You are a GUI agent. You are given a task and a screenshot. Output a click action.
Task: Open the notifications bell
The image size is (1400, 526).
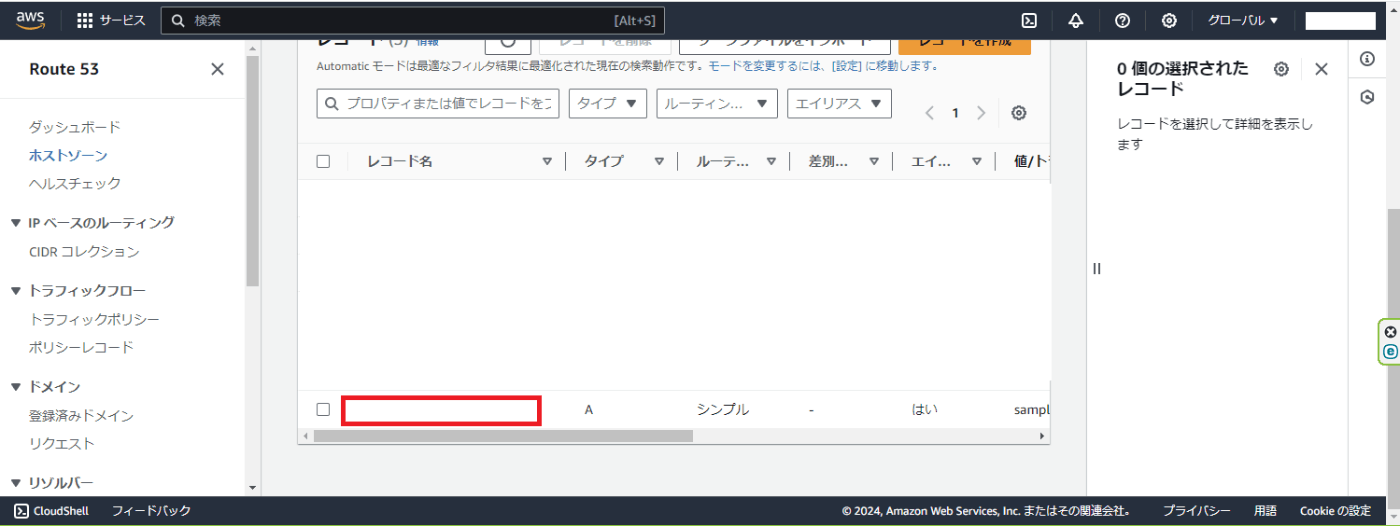[x=1076, y=20]
